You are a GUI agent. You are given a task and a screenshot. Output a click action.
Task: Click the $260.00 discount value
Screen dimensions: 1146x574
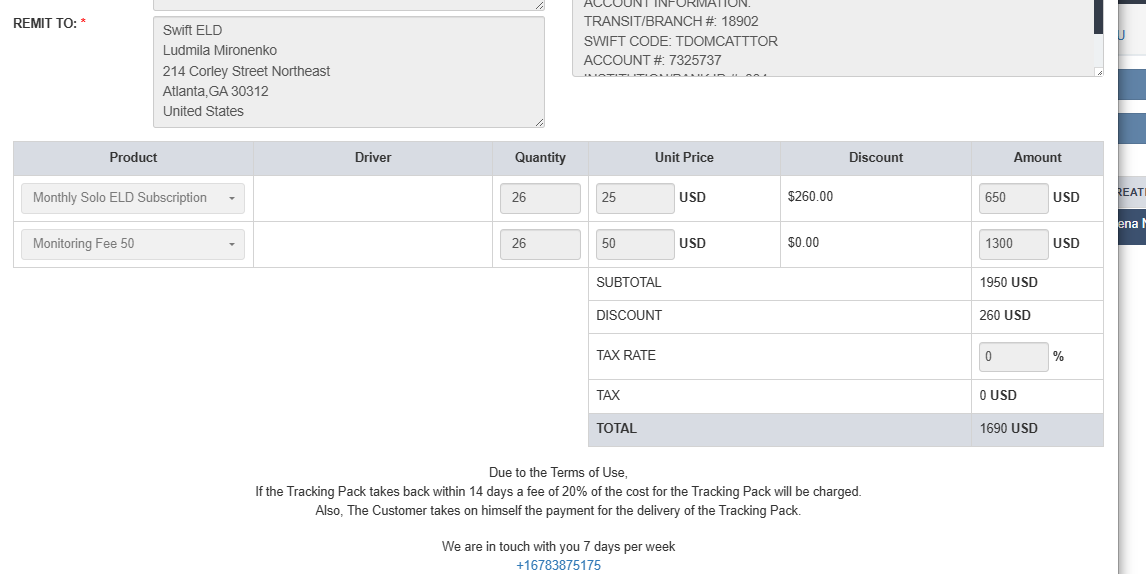[x=810, y=197]
